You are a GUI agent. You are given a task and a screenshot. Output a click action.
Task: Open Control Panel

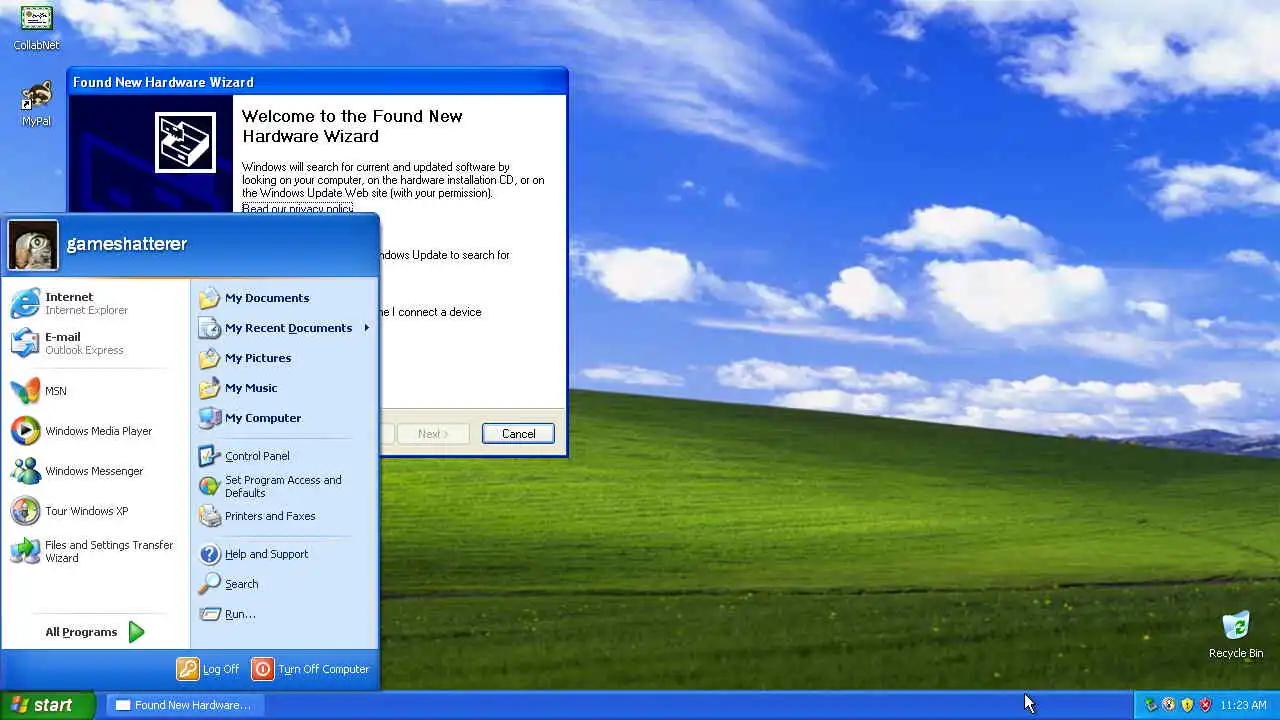point(284,456)
